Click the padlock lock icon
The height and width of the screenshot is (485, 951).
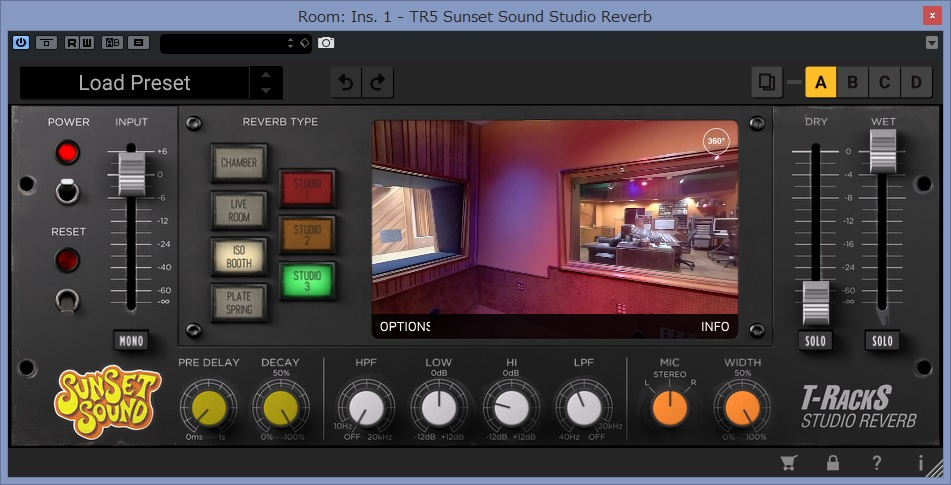point(832,463)
